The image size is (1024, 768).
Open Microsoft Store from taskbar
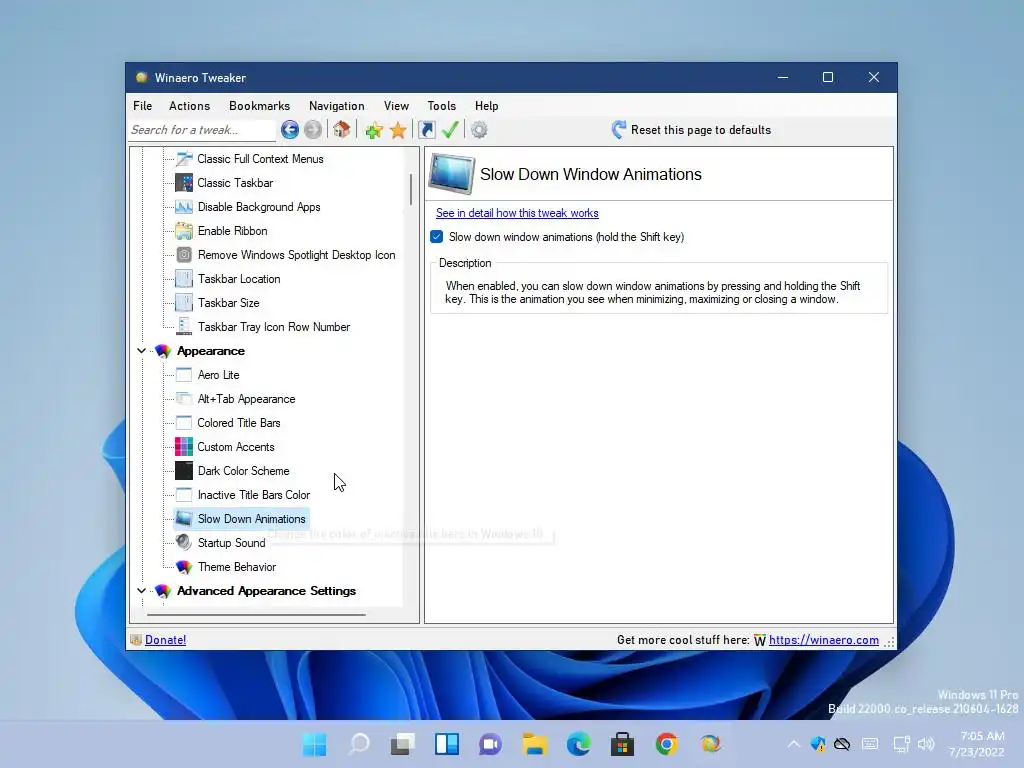[622, 744]
